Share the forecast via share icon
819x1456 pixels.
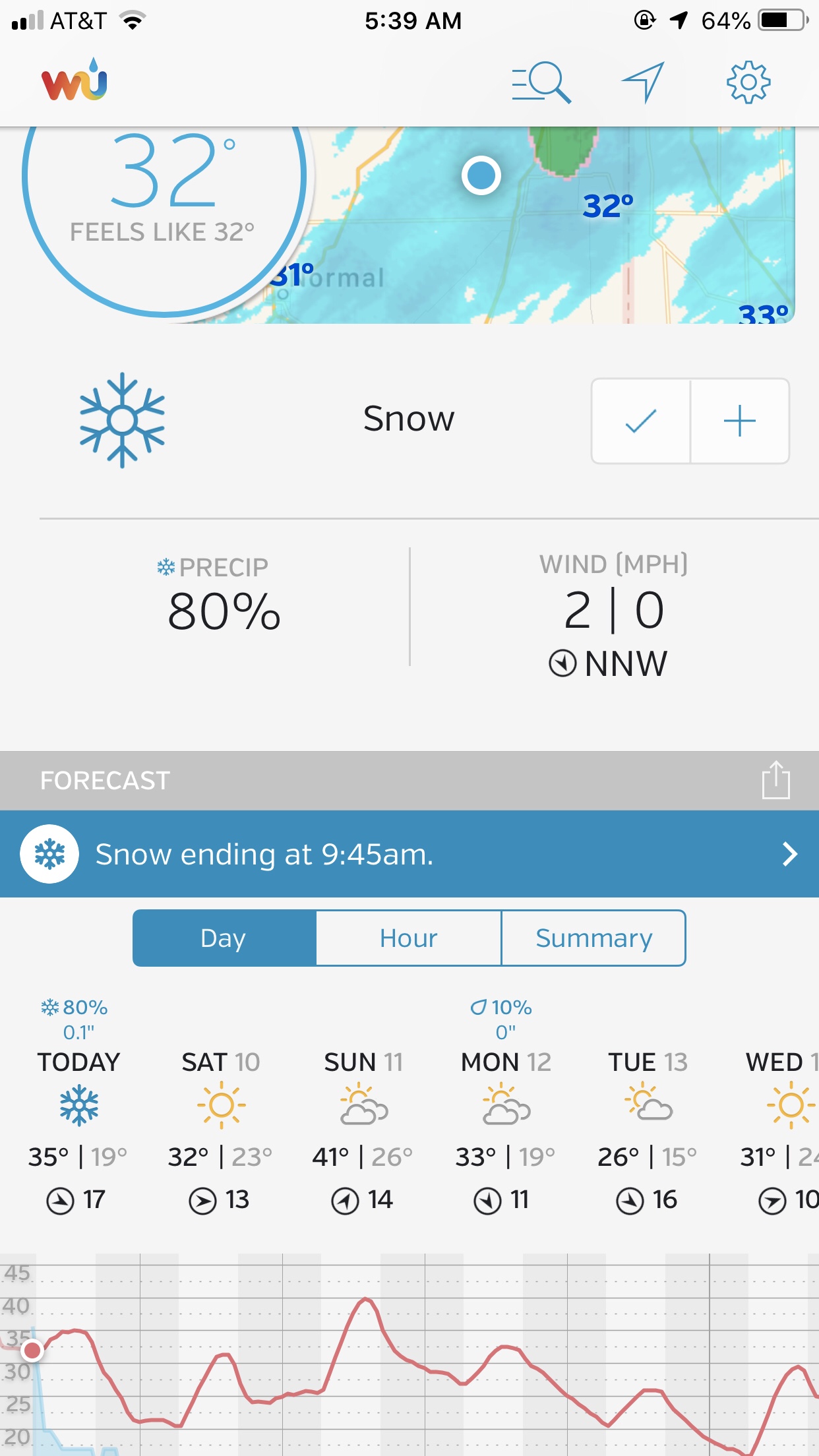[x=775, y=780]
